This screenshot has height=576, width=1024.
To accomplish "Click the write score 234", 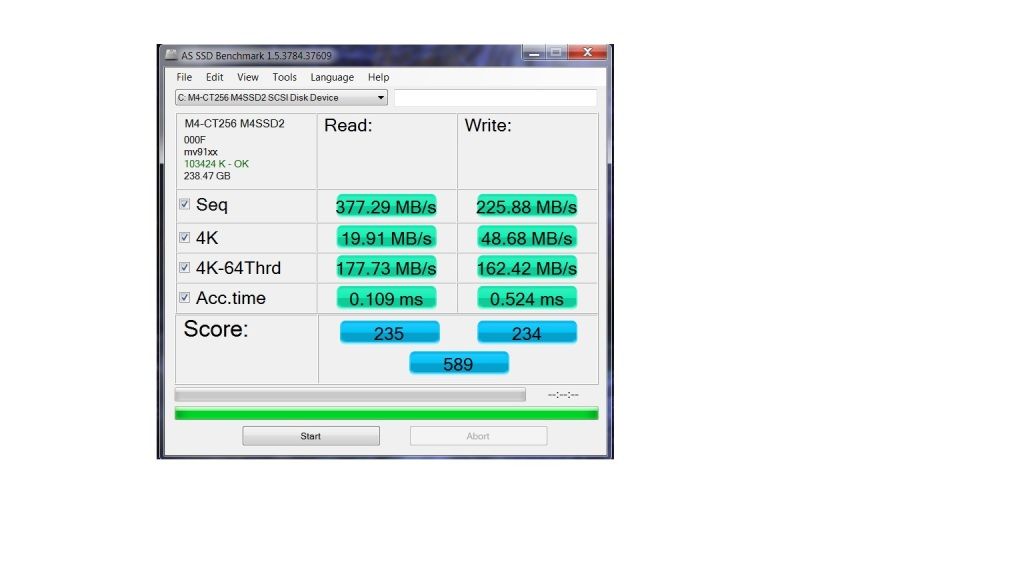I will pos(526,332).
